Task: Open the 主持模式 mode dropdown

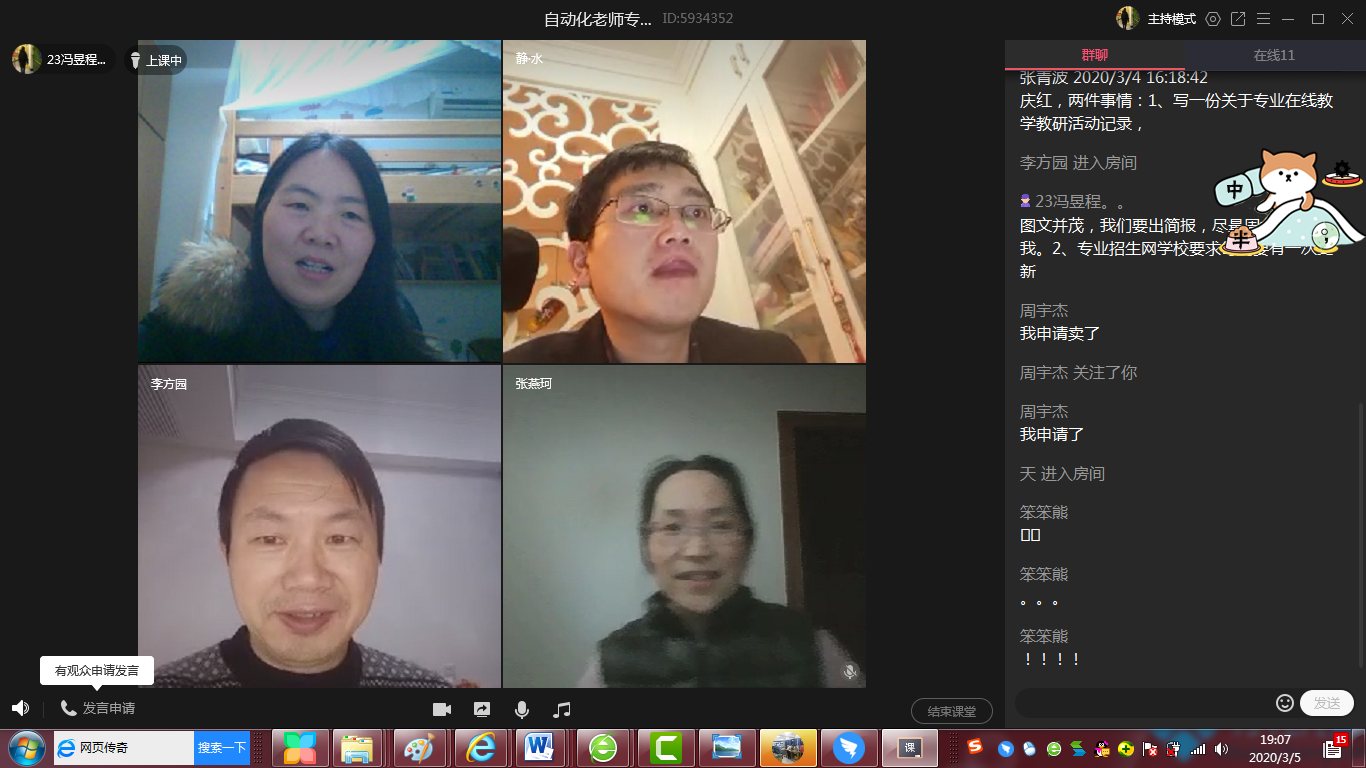Action: click(1171, 19)
